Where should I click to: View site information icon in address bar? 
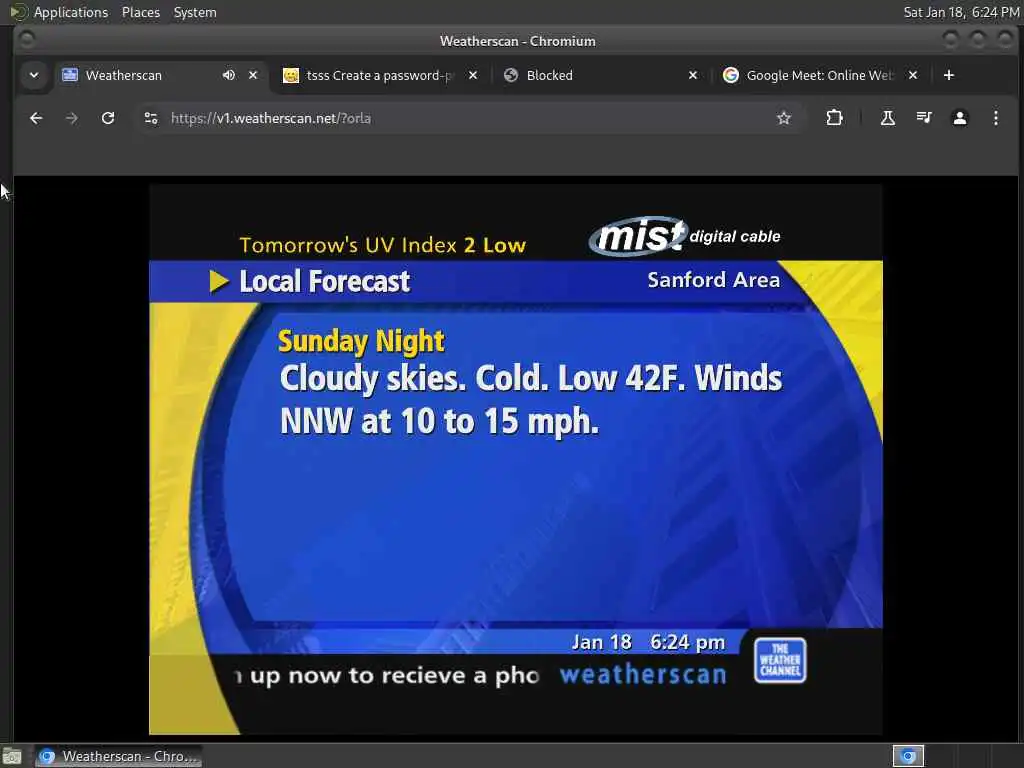(151, 118)
